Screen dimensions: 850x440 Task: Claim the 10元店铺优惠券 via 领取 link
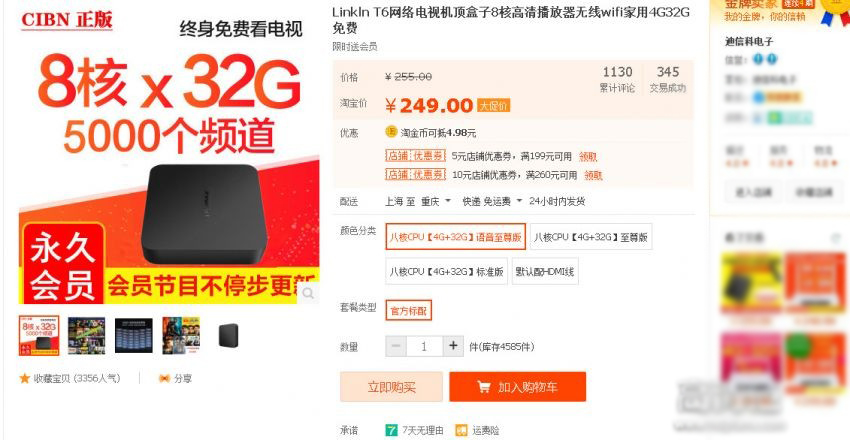point(593,175)
